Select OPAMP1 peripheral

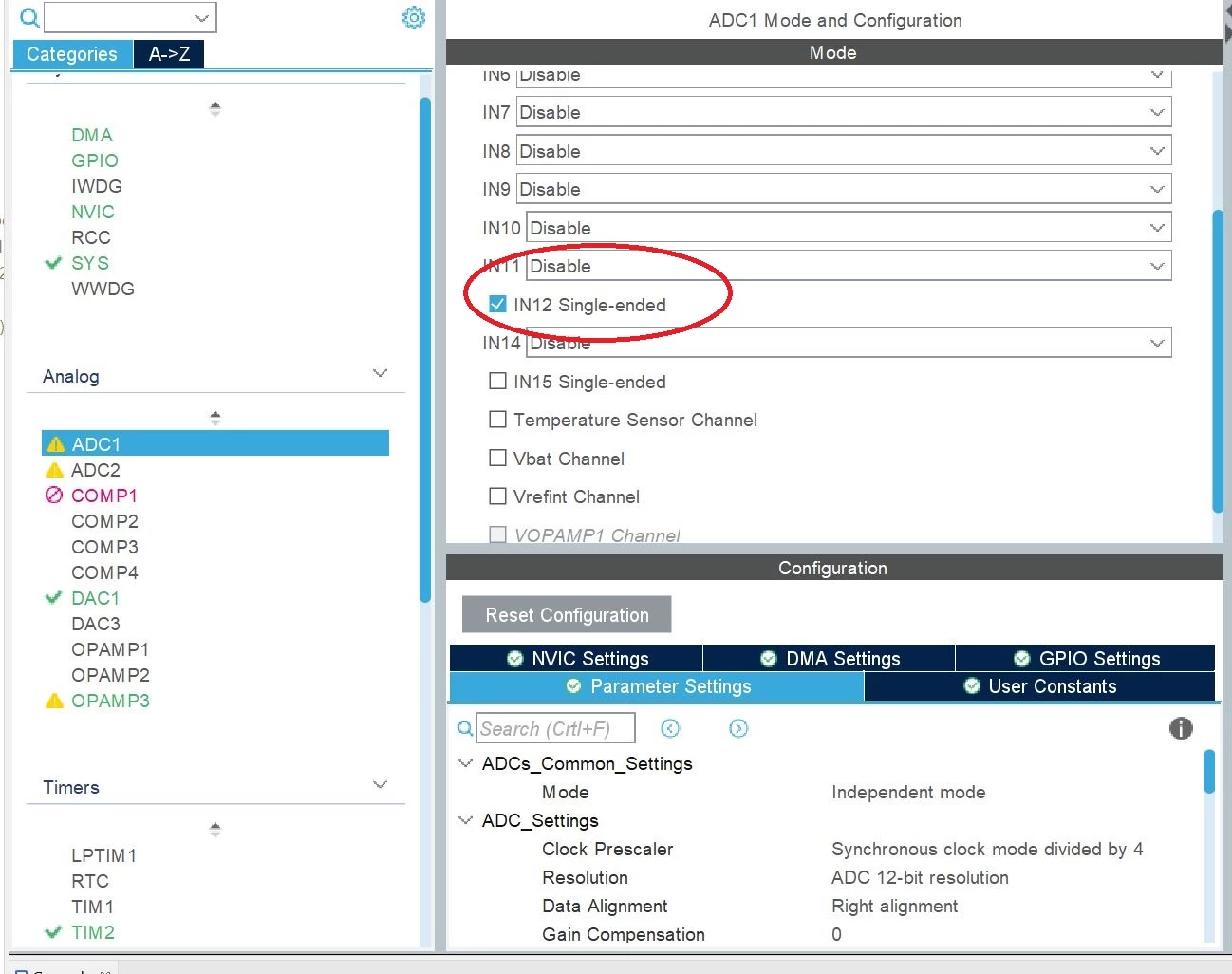pyautogui.click(x=110, y=649)
